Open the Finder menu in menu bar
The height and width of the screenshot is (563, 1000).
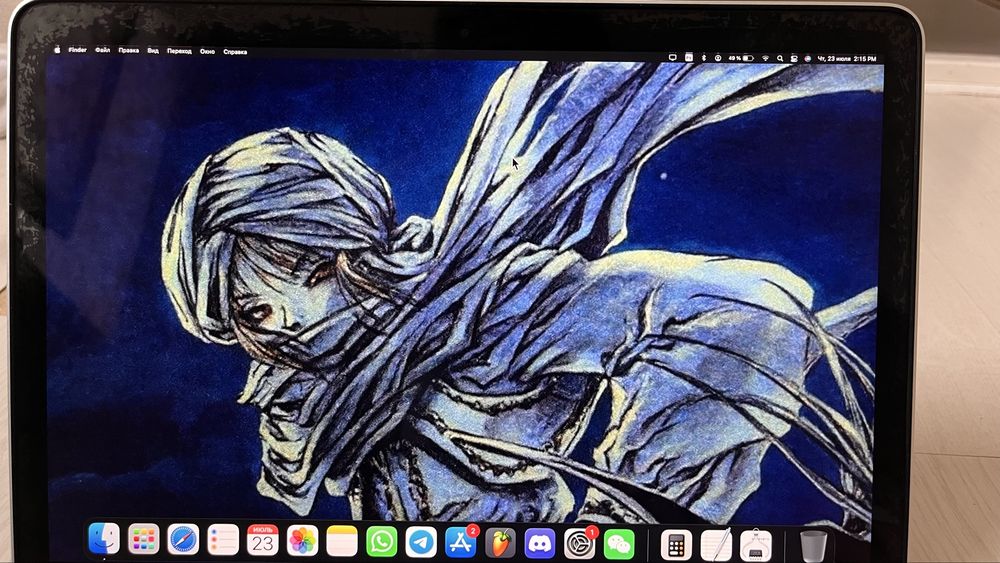coord(78,50)
